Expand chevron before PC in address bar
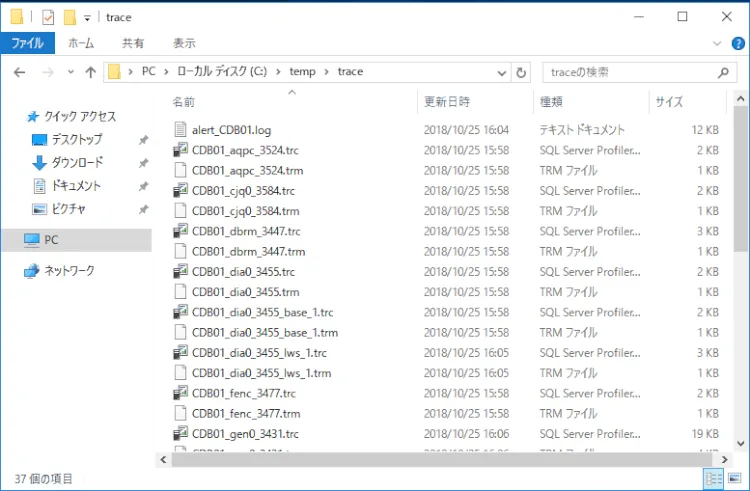Screen dimensions: 750x491 pos(130,72)
